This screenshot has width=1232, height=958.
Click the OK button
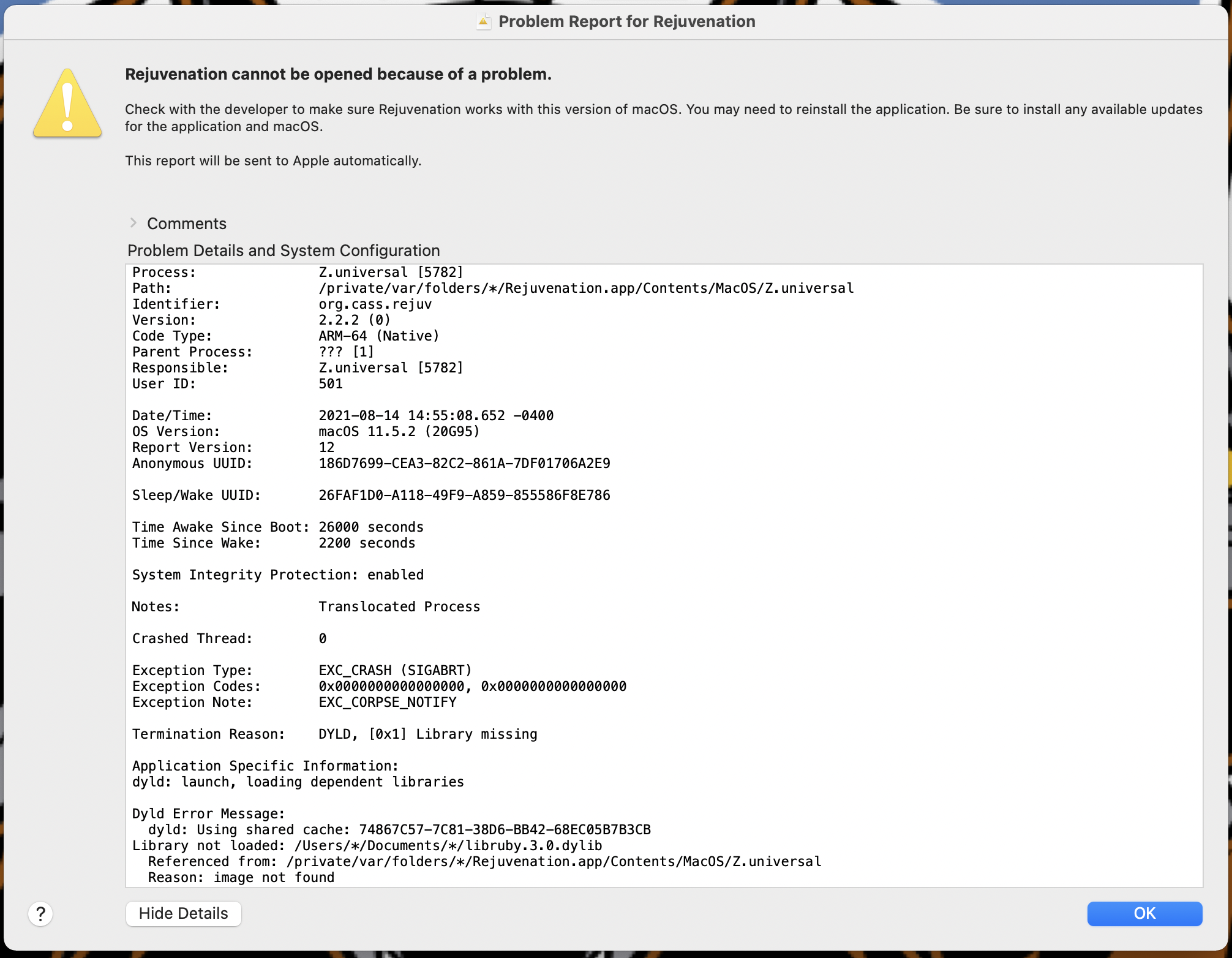1144,913
